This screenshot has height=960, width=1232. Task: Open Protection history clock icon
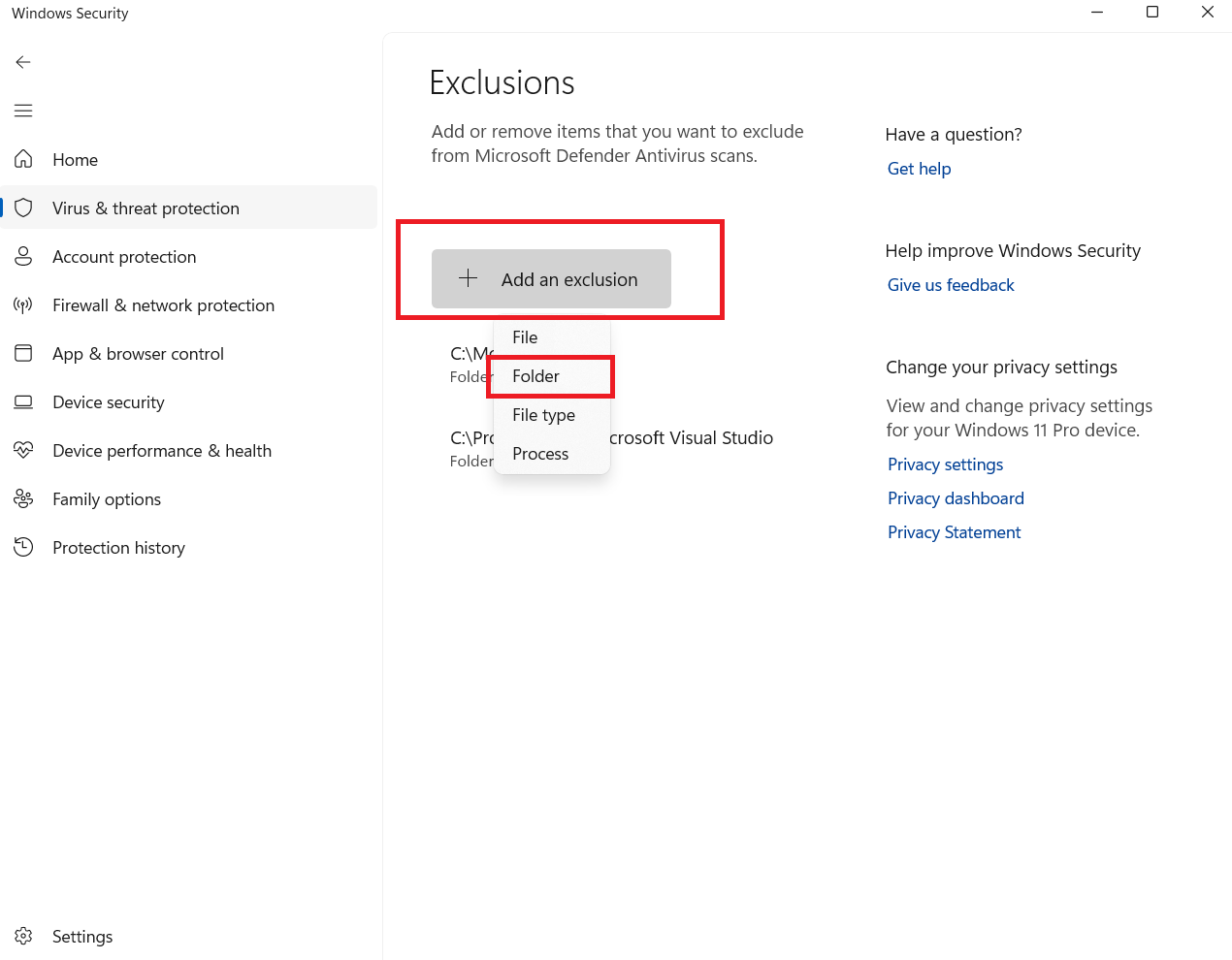pyautogui.click(x=23, y=547)
